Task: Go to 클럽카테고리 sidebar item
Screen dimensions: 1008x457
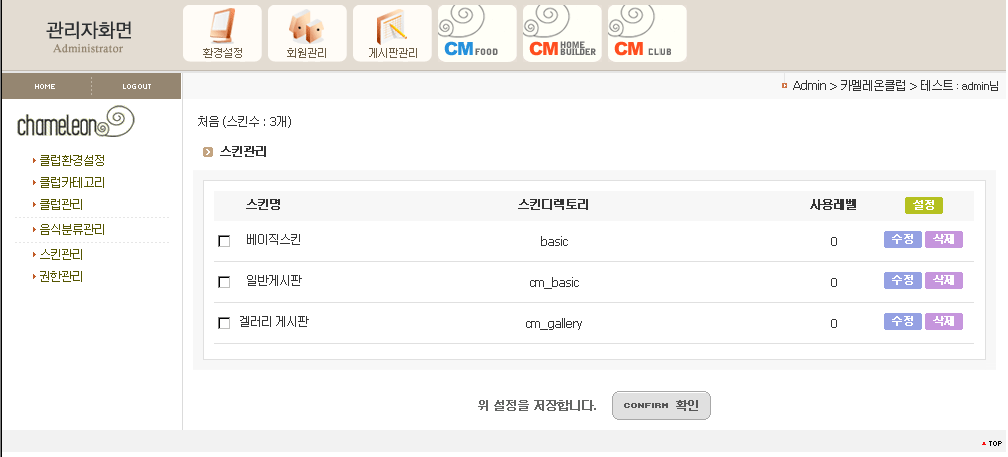Action: [x=72, y=183]
